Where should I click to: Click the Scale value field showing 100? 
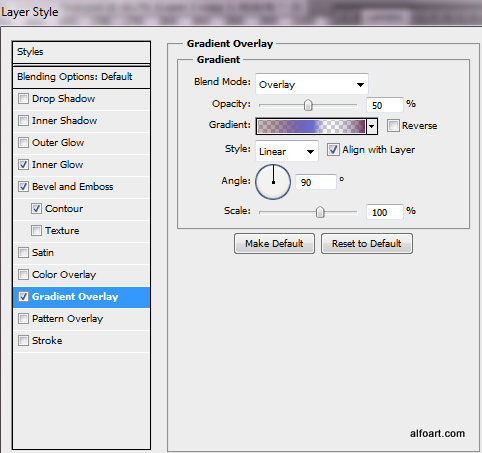(x=384, y=212)
